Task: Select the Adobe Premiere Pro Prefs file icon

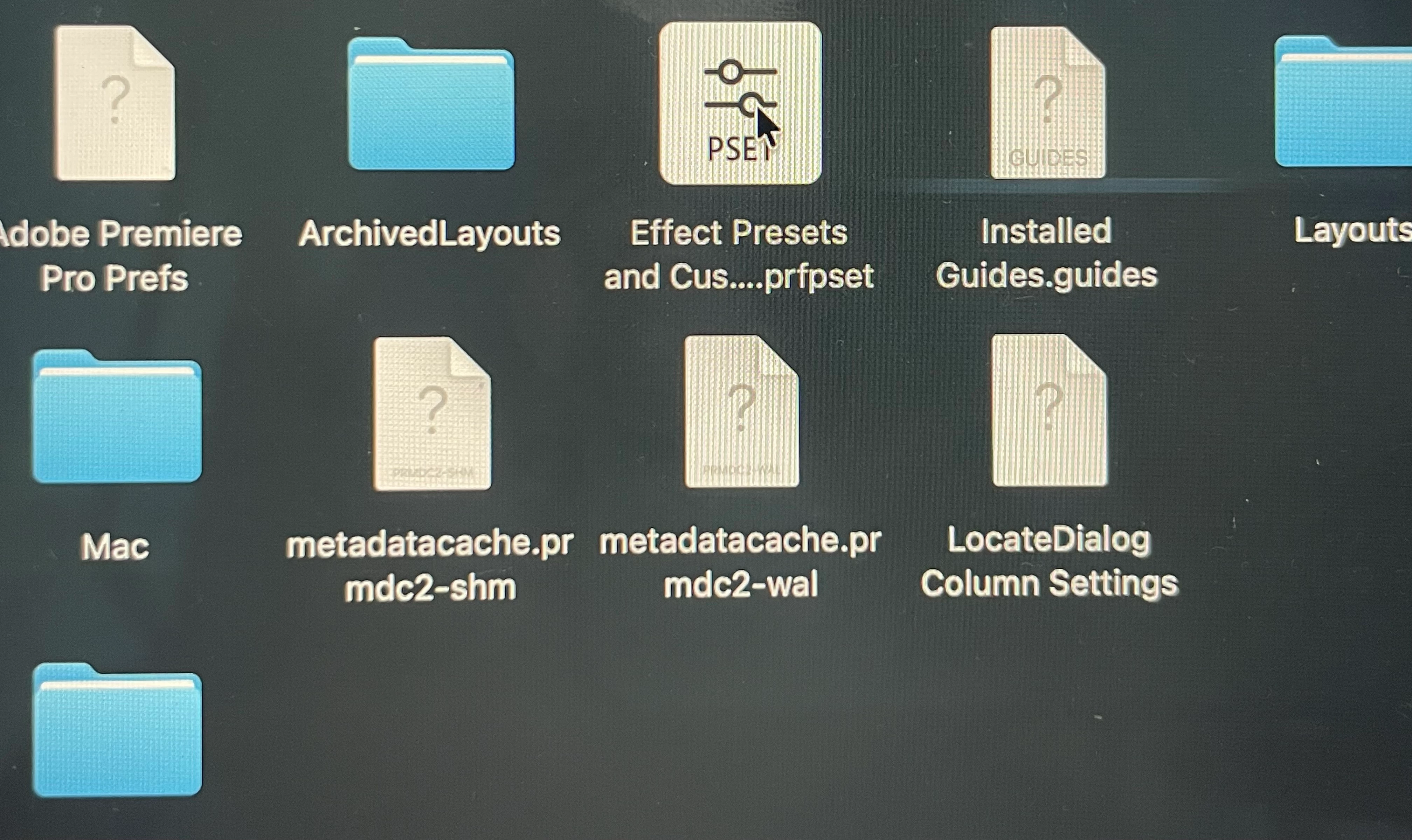Action: (x=115, y=103)
